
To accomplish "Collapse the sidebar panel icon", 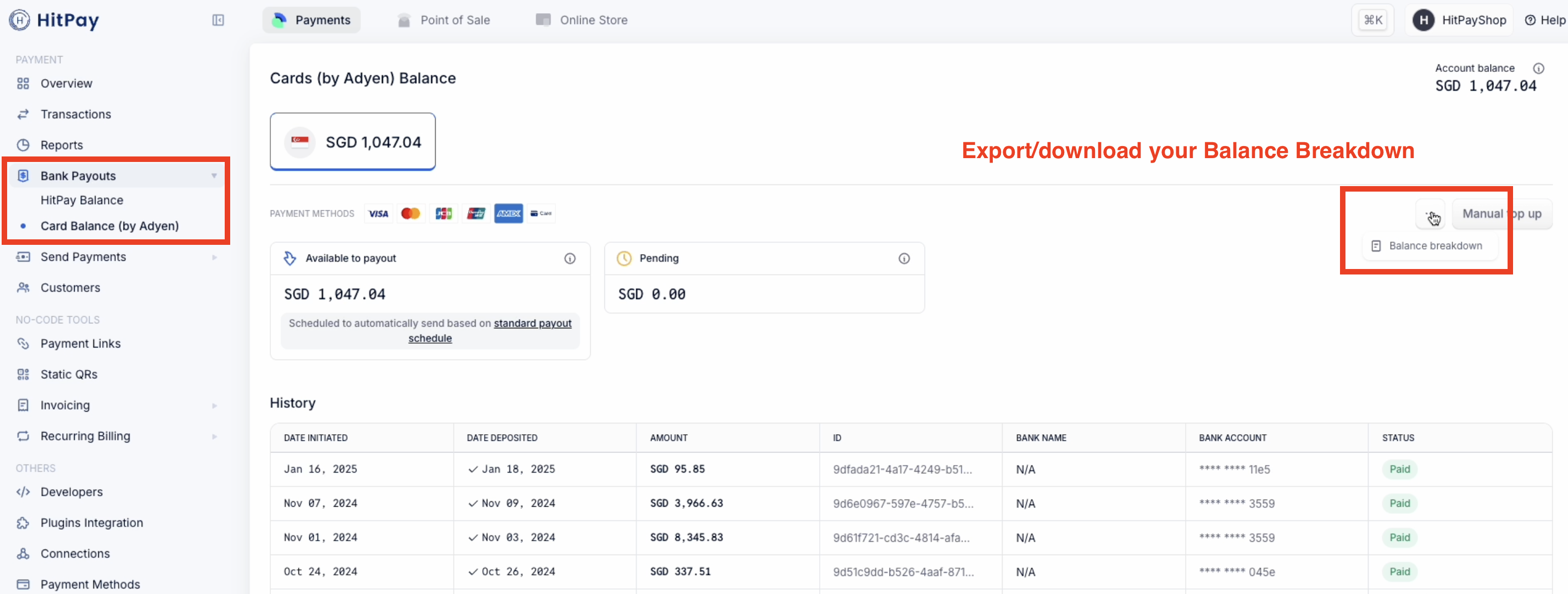I will 218,20.
